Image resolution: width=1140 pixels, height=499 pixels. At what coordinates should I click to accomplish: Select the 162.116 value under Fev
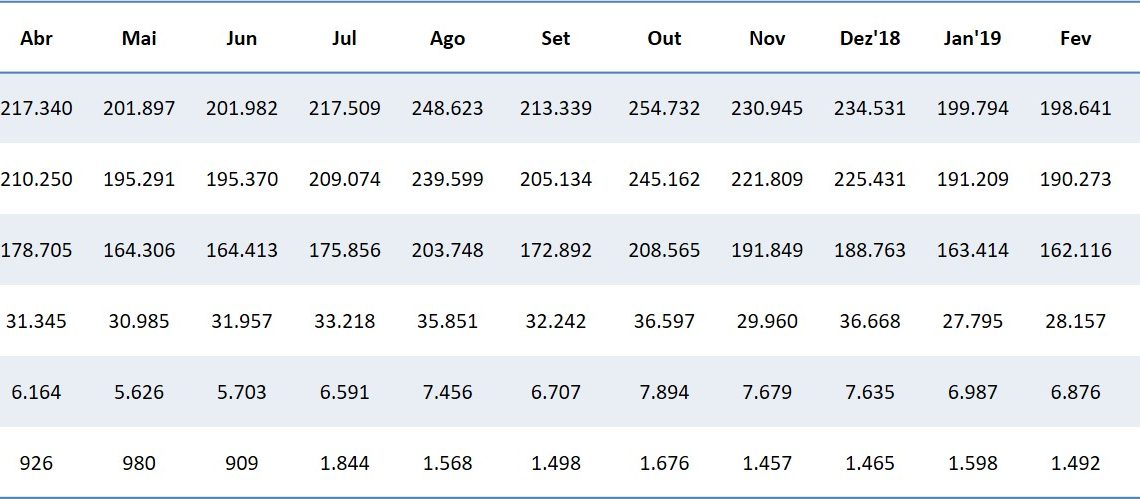coord(1075,250)
